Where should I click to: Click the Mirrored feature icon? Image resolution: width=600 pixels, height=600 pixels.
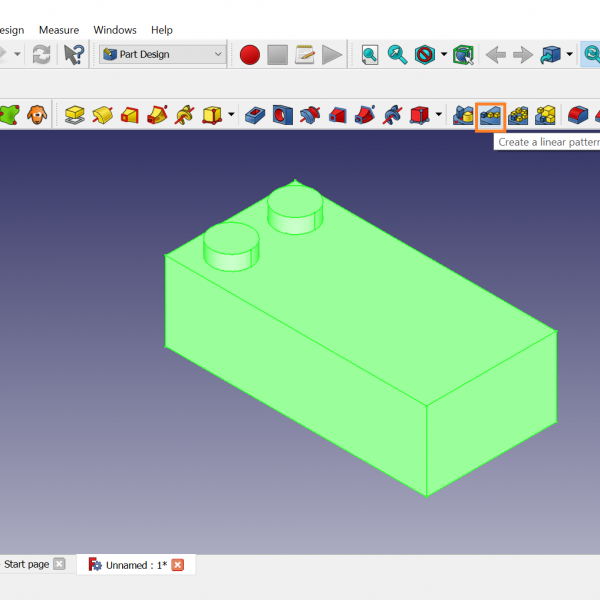tap(463, 115)
